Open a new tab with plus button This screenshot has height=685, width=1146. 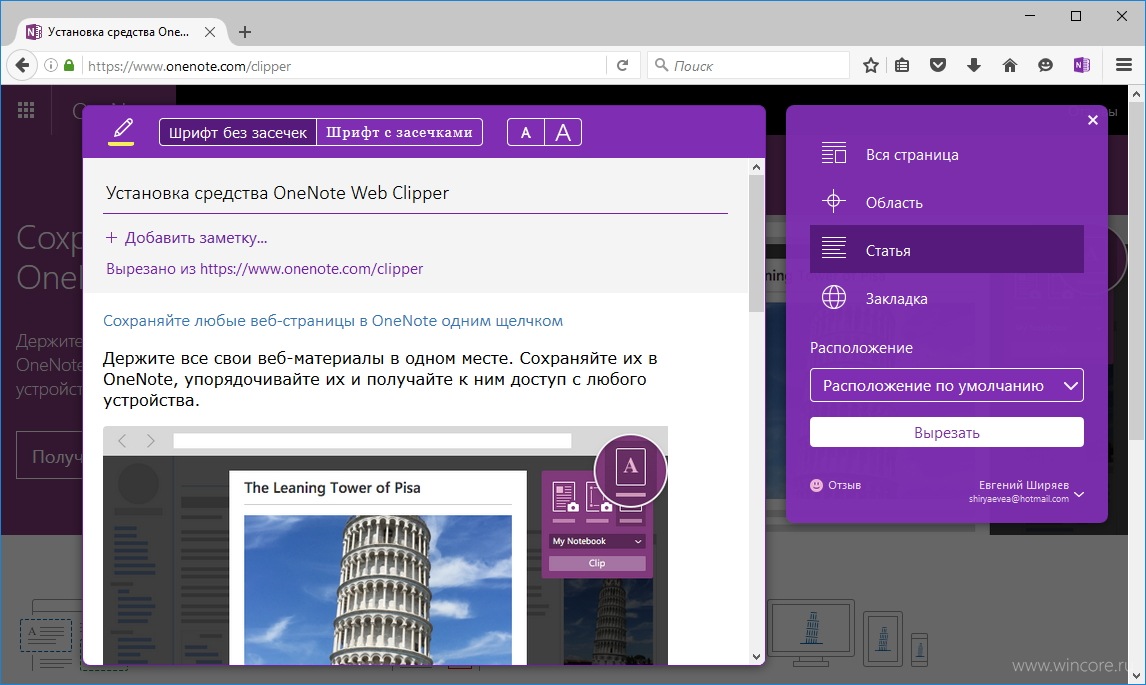[245, 32]
